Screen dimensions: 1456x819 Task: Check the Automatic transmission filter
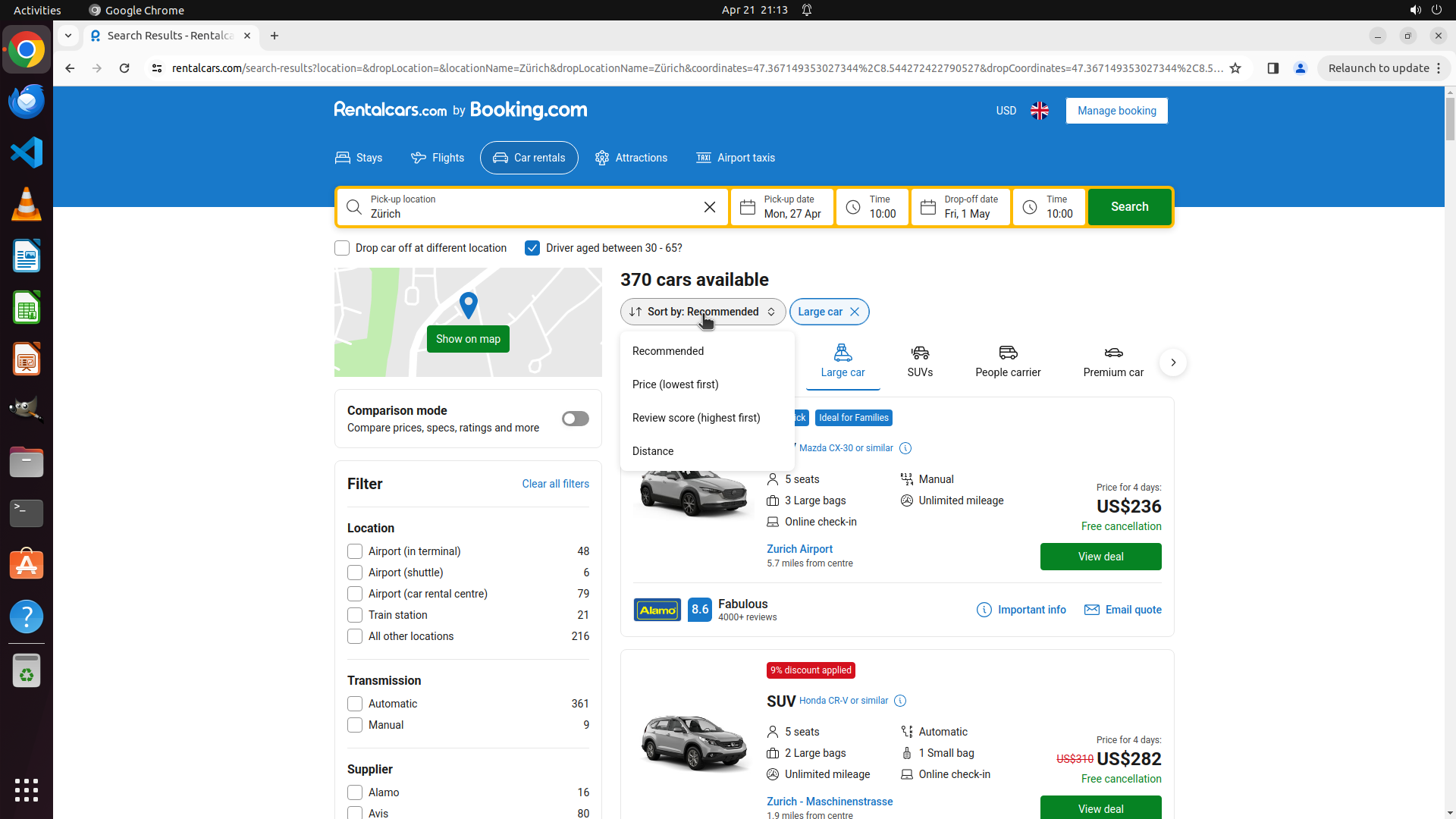355,704
